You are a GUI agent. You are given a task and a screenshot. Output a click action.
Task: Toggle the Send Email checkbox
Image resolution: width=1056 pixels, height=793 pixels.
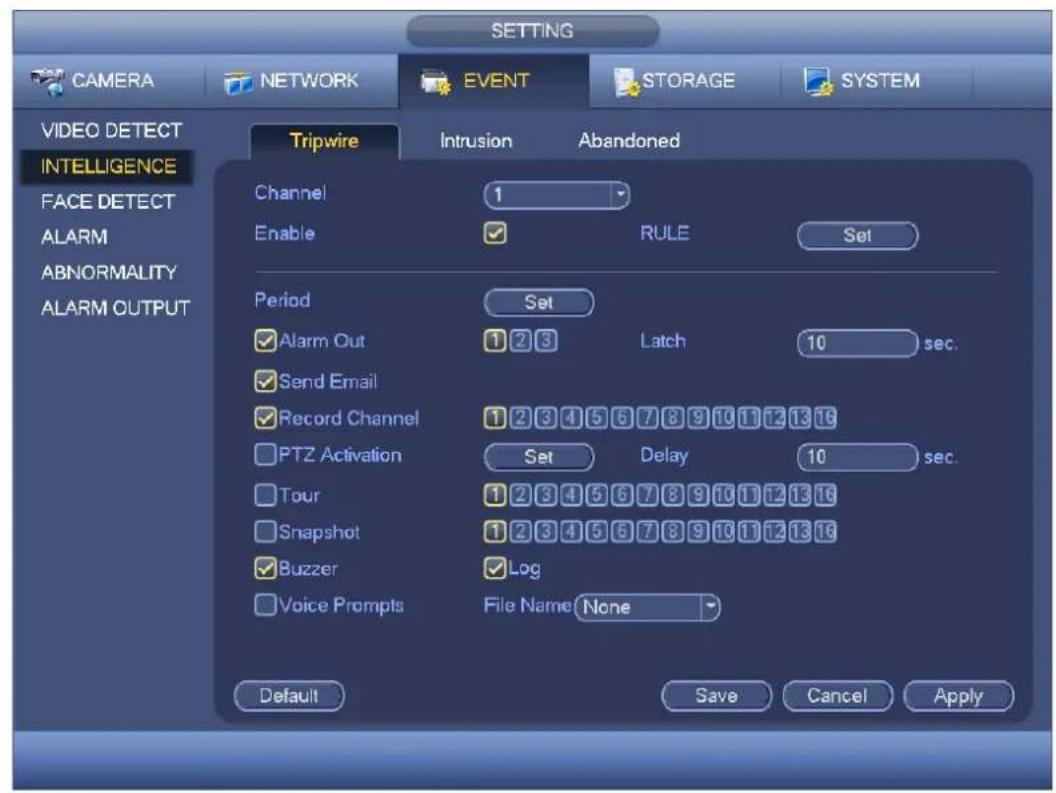tap(265, 381)
